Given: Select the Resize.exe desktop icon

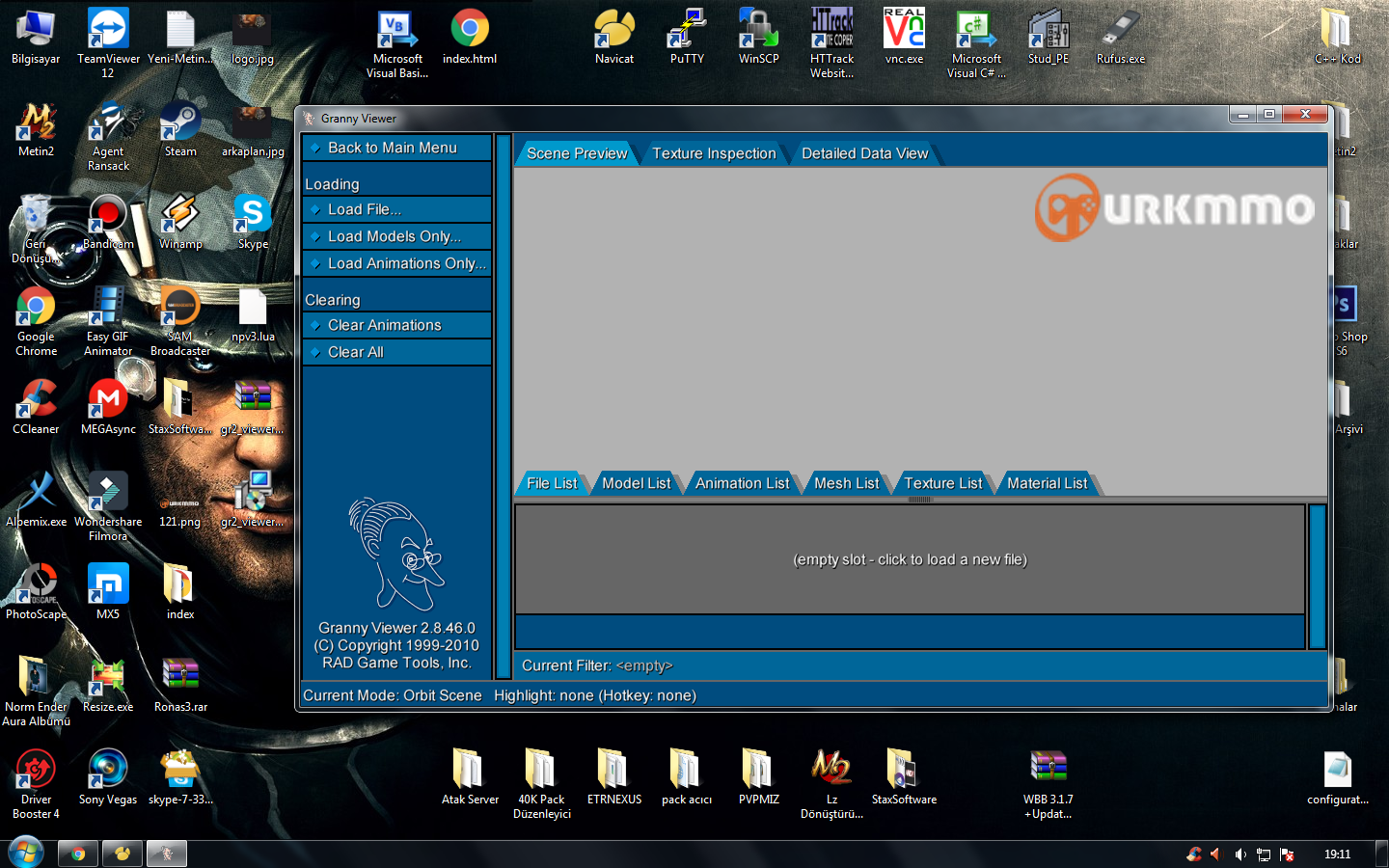Looking at the screenshot, I should point(108,686).
